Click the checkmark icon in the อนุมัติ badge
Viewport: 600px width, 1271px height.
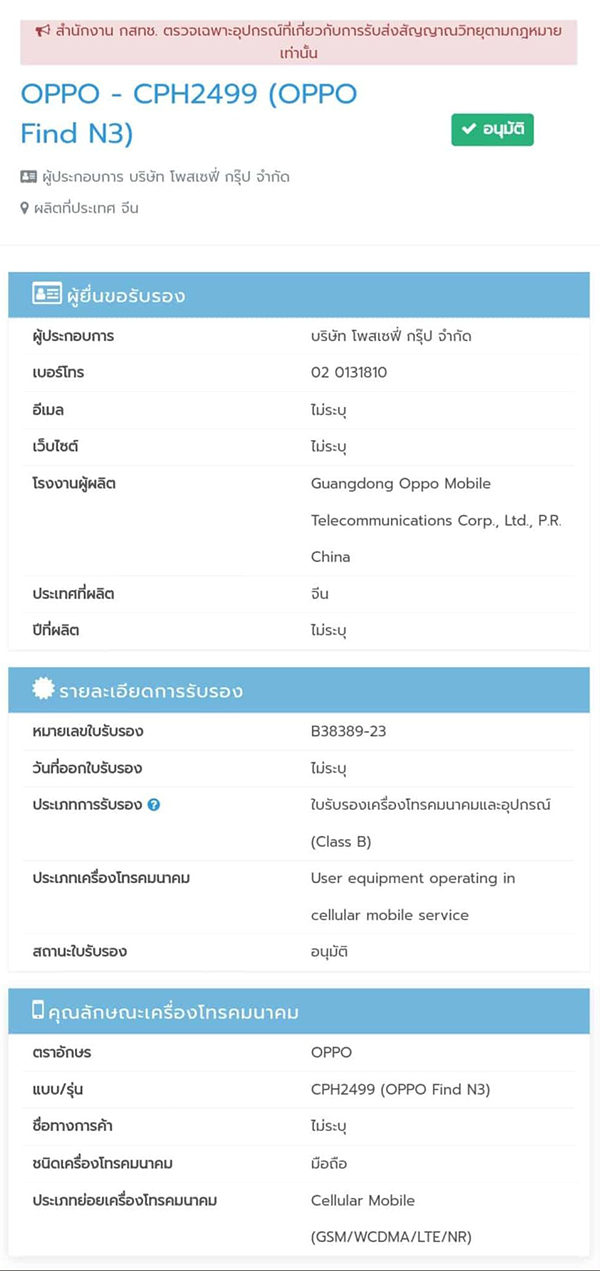click(468, 130)
